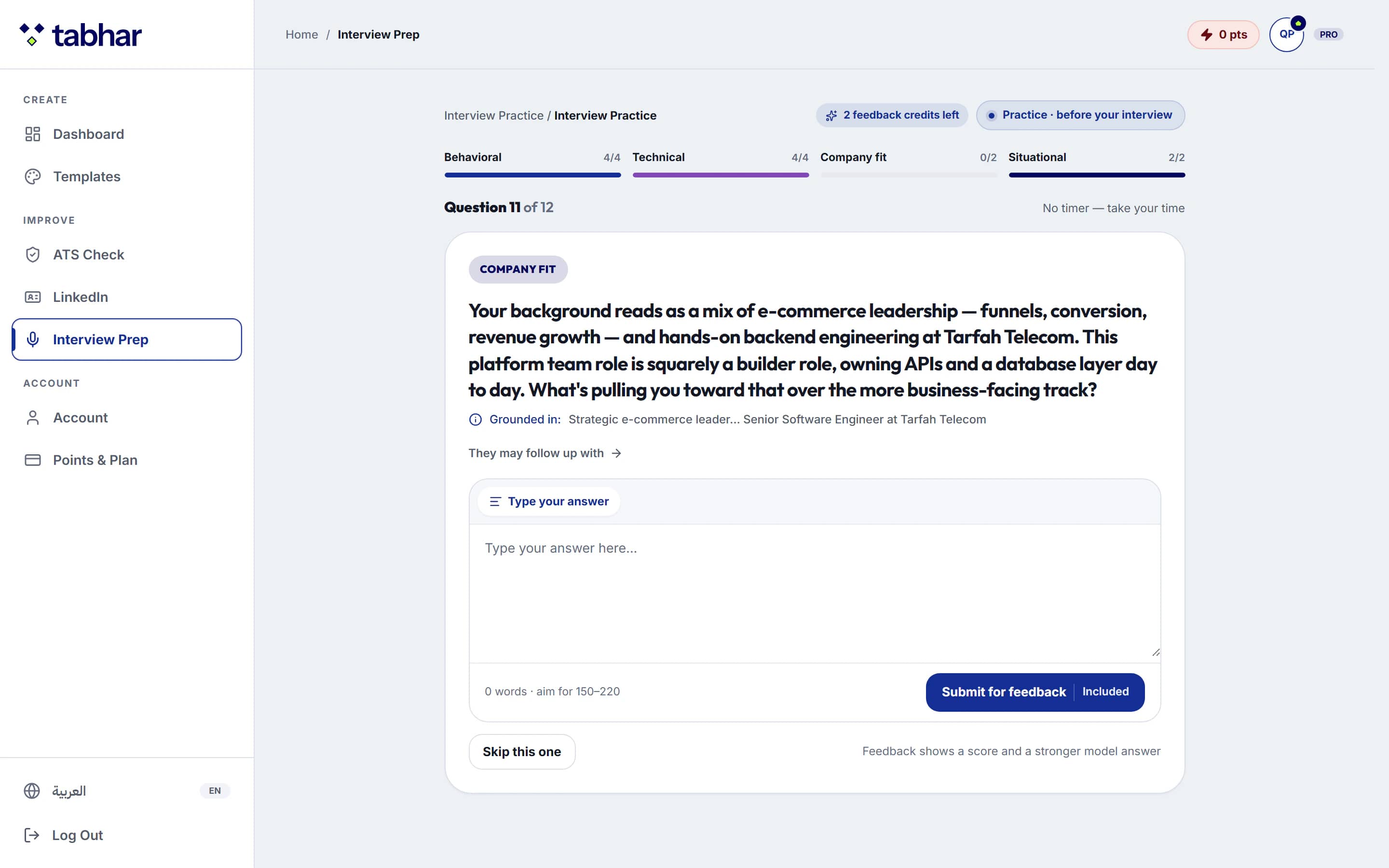
Task: Toggle Practice before your interview mode
Action: (1080, 115)
